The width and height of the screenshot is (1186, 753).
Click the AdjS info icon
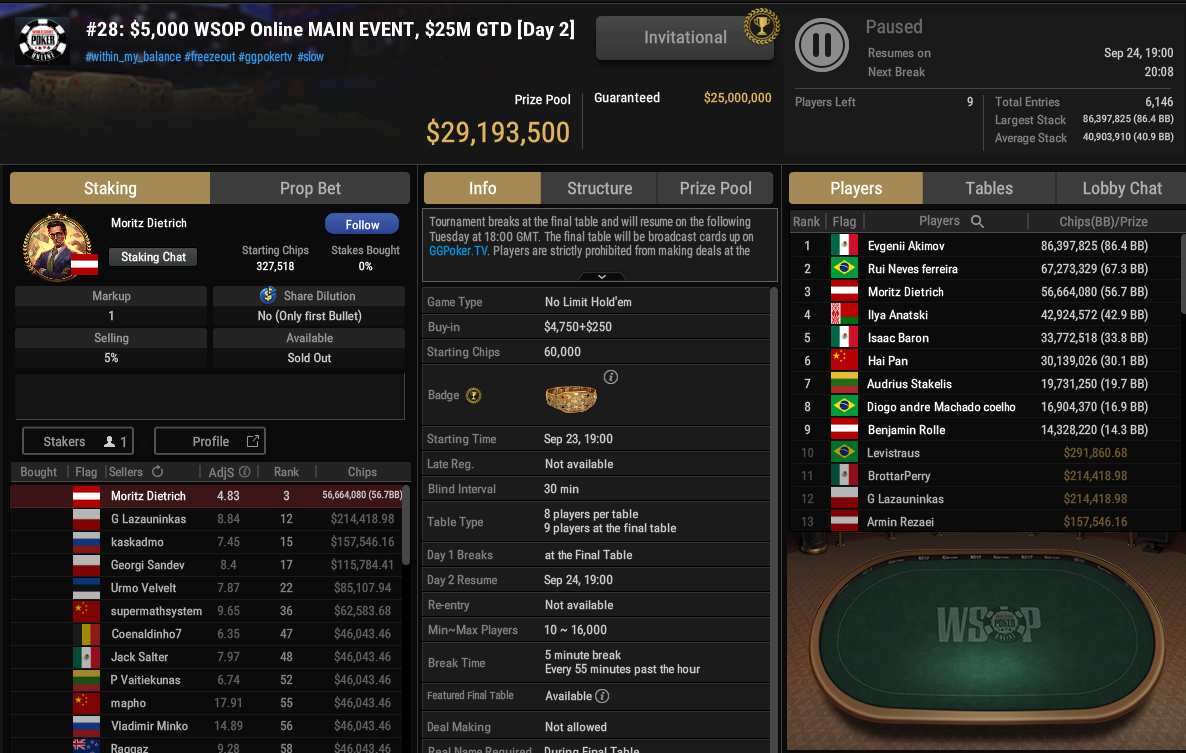coord(244,472)
